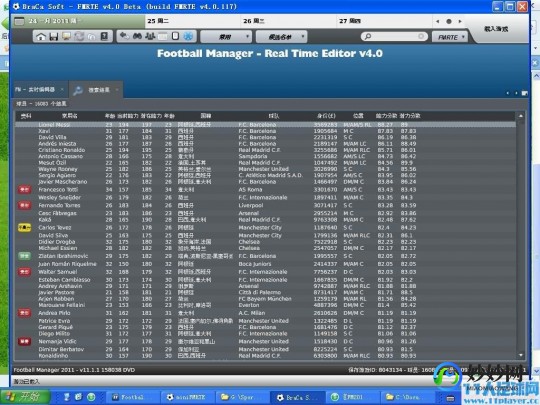
Task: Open the help book icon
Action: tap(104, 36)
